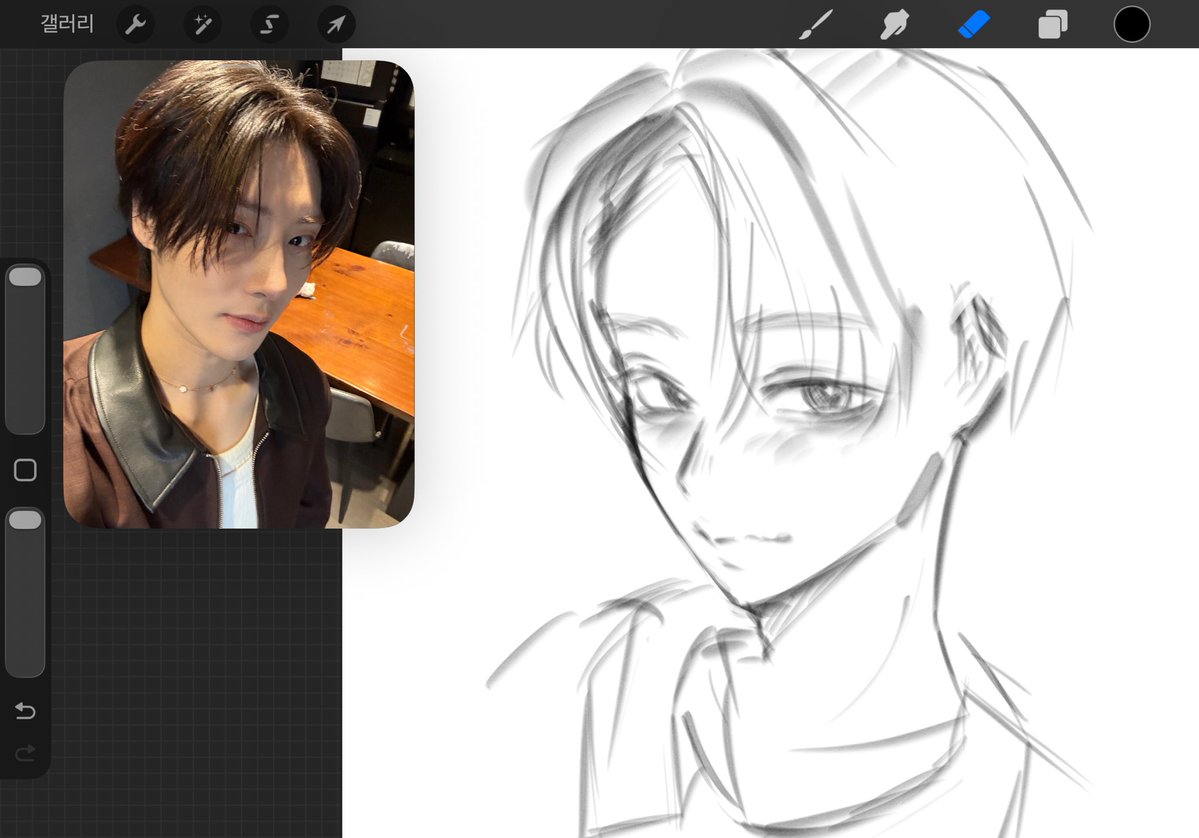Return to the 갤러리 gallery
The height and width of the screenshot is (838, 1199).
[67, 24]
